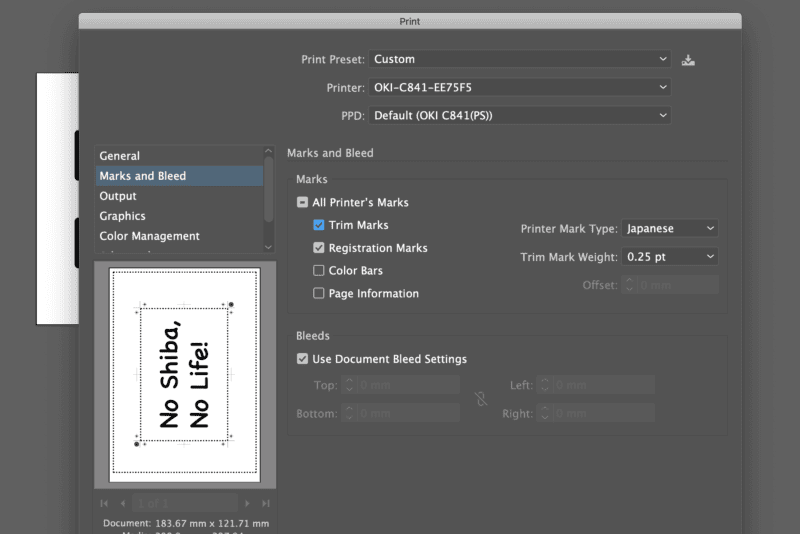Enable the Color Bars checkbox
The image size is (800, 534).
(x=318, y=270)
